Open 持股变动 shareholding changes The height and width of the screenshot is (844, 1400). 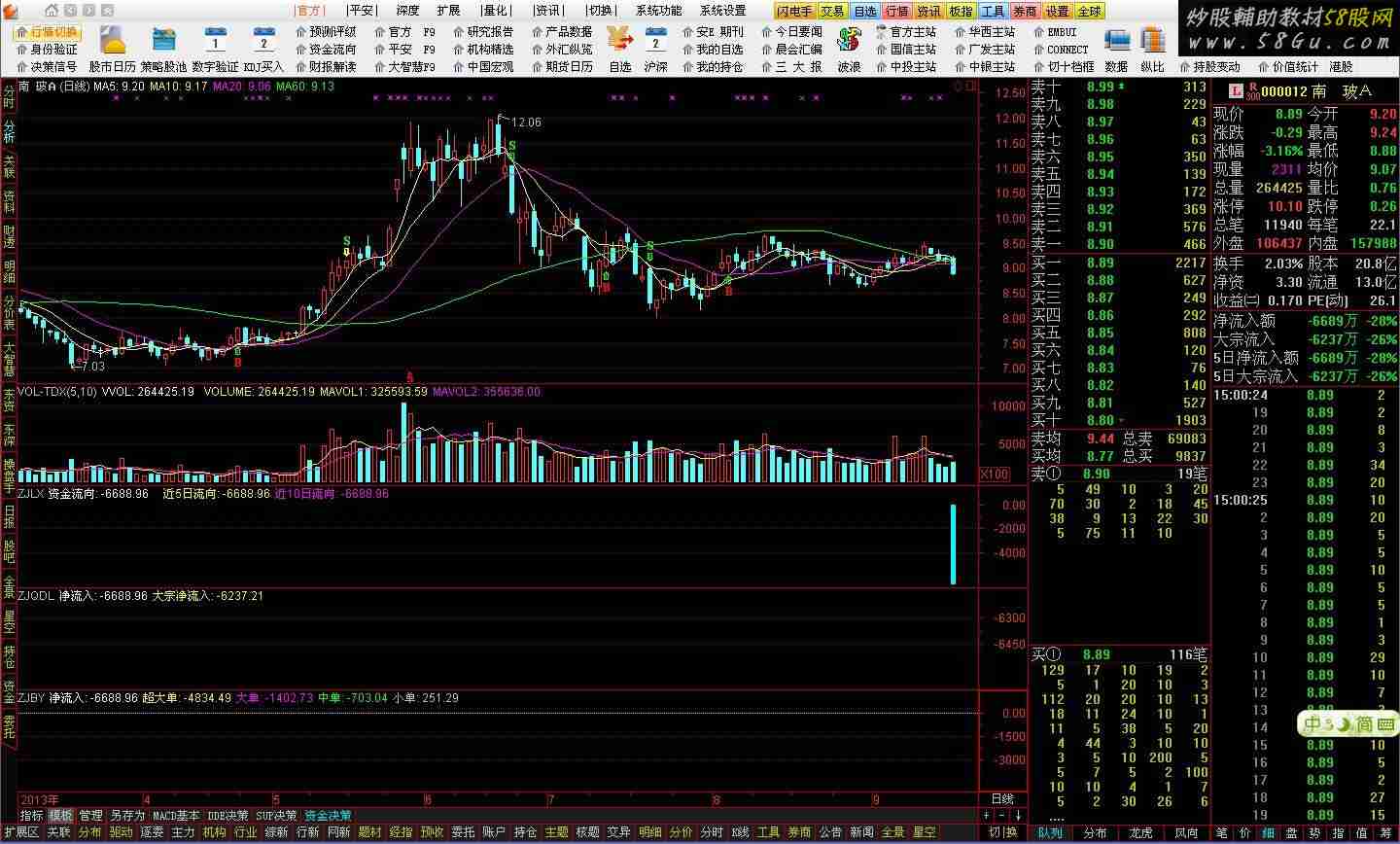[1208, 67]
